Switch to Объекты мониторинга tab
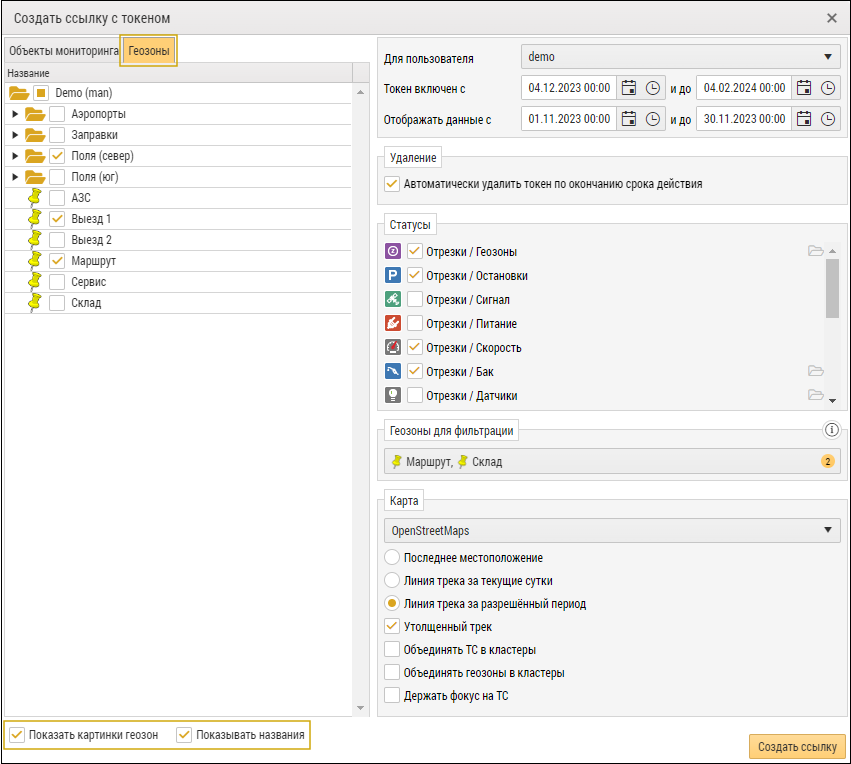Viewport: 851px width, 764px height. pos(63,51)
